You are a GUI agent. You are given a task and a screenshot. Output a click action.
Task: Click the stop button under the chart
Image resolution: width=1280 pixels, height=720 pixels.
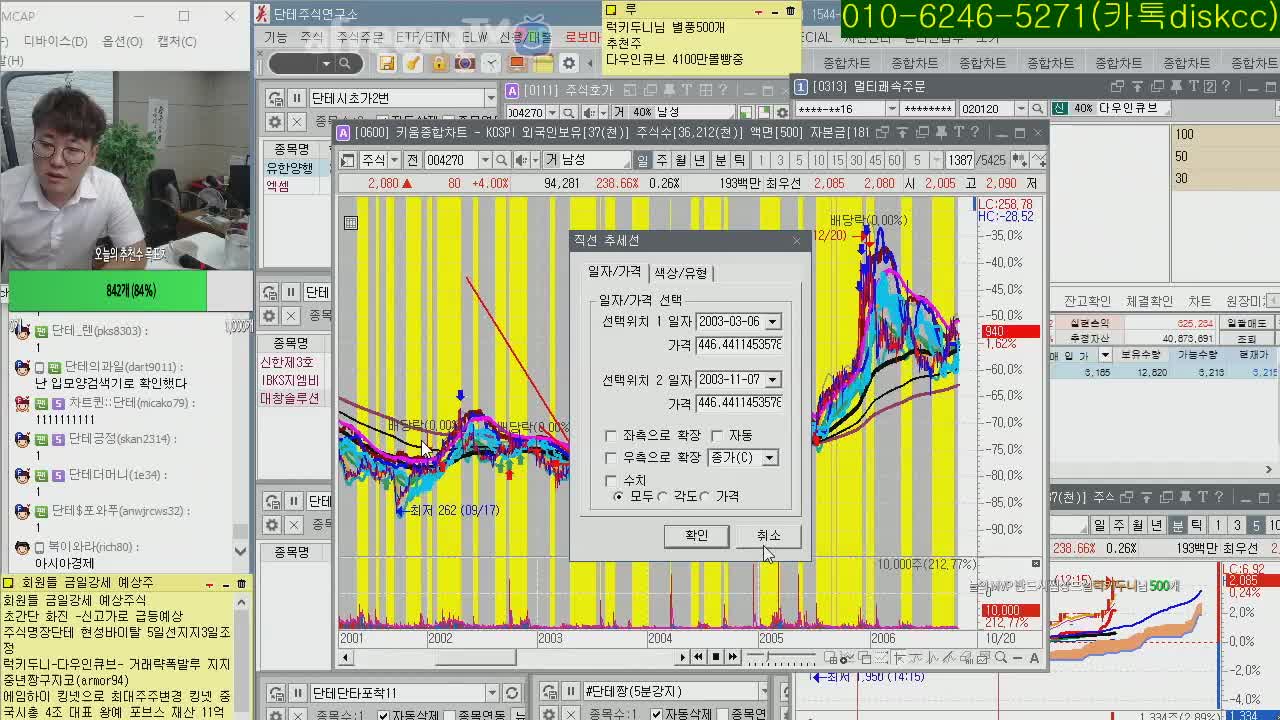(x=716, y=657)
